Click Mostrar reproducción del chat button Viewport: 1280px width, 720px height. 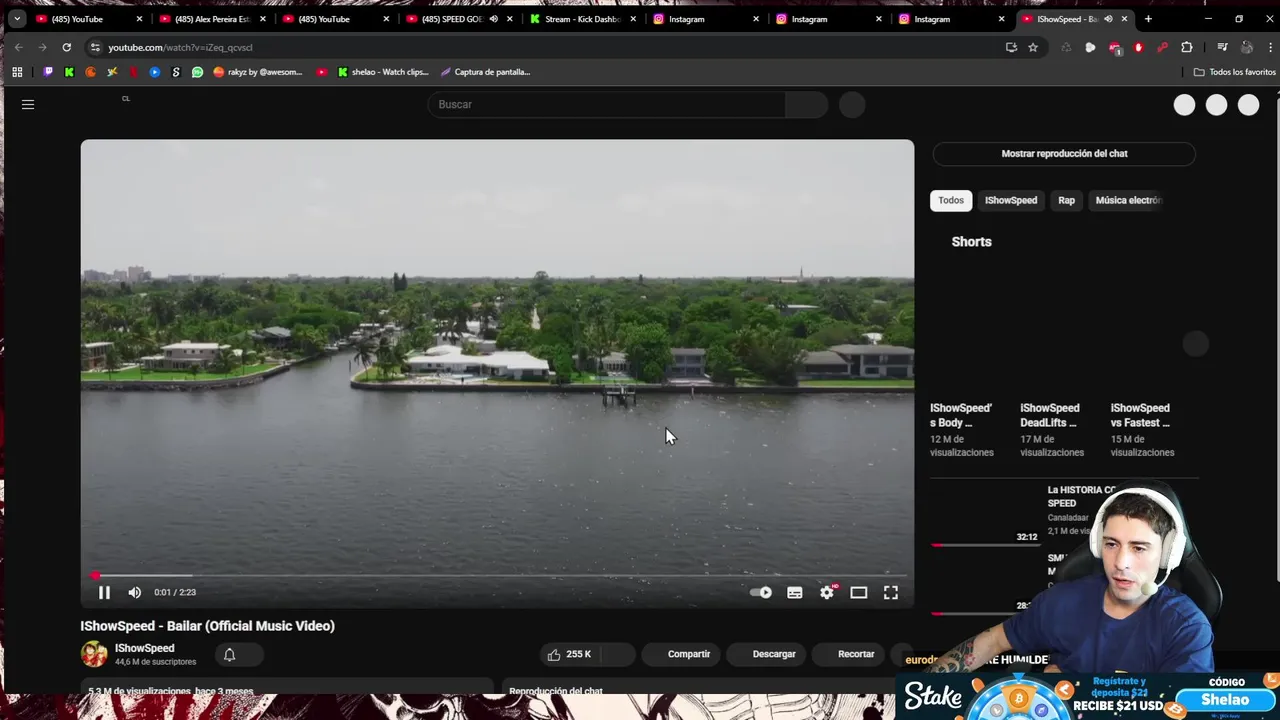[1064, 153]
